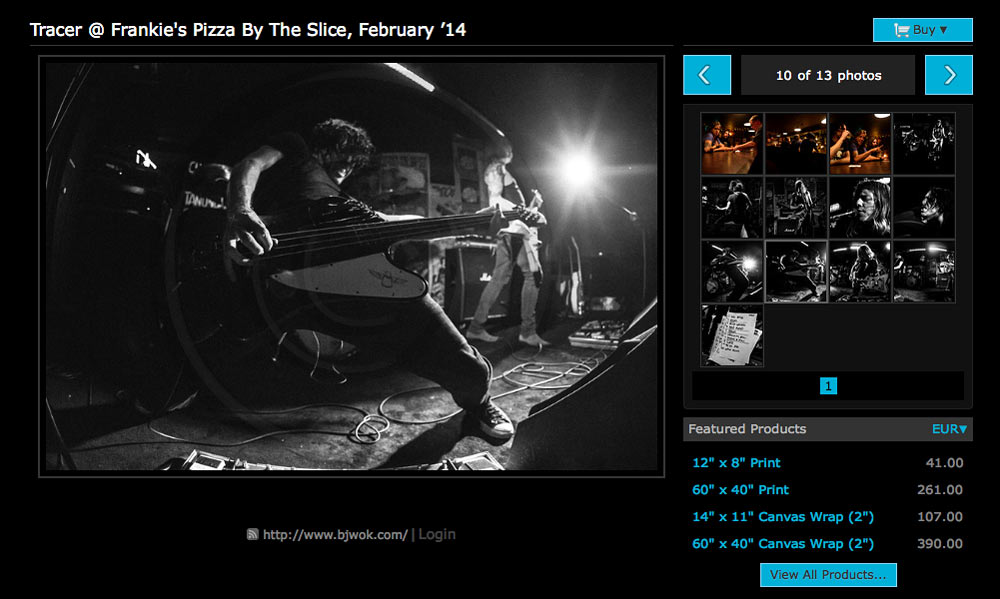Open the setlist paper thumbnail

point(732,336)
